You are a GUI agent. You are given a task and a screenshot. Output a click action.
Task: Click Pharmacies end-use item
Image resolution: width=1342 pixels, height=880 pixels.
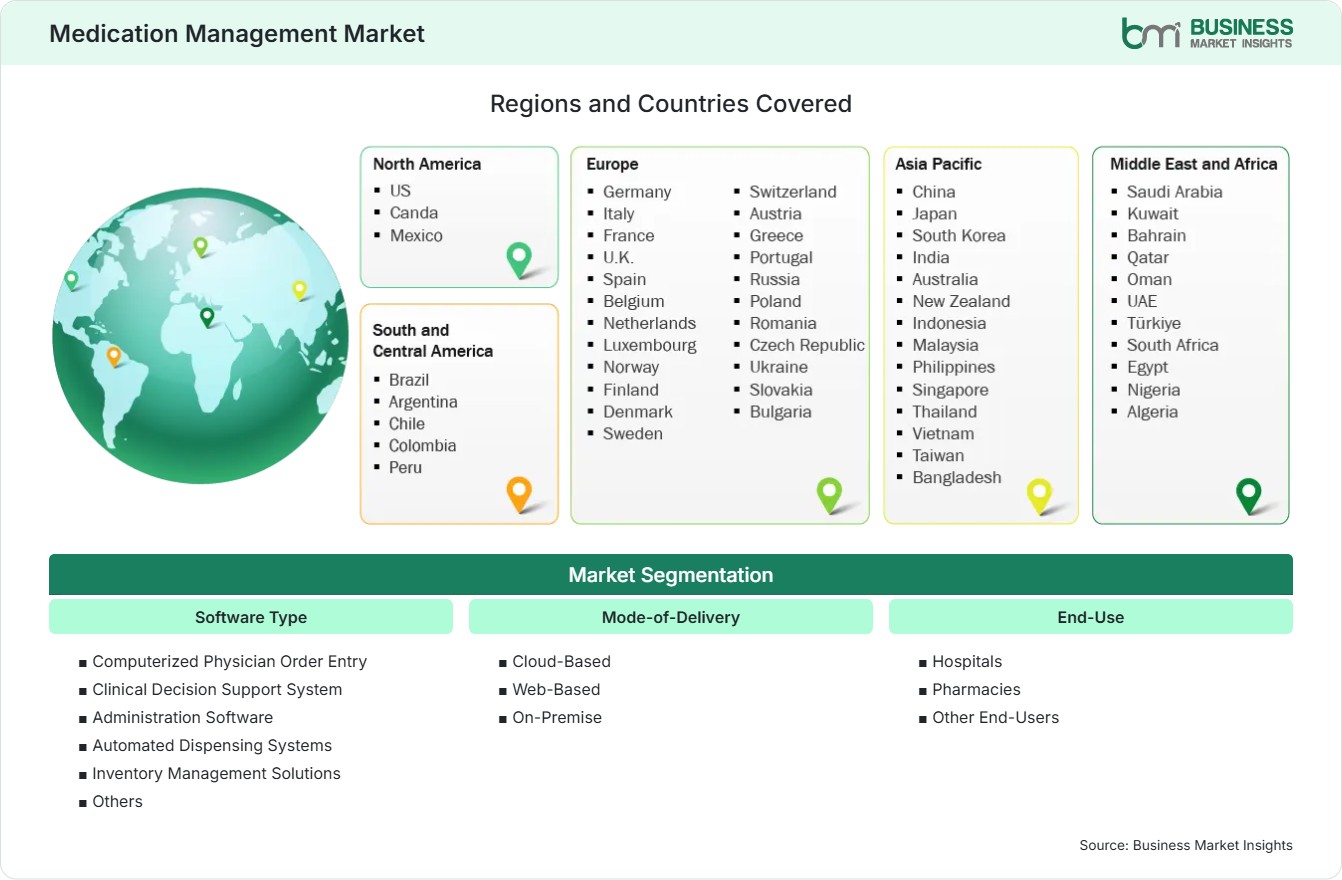pyautogui.click(x=976, y=689)
